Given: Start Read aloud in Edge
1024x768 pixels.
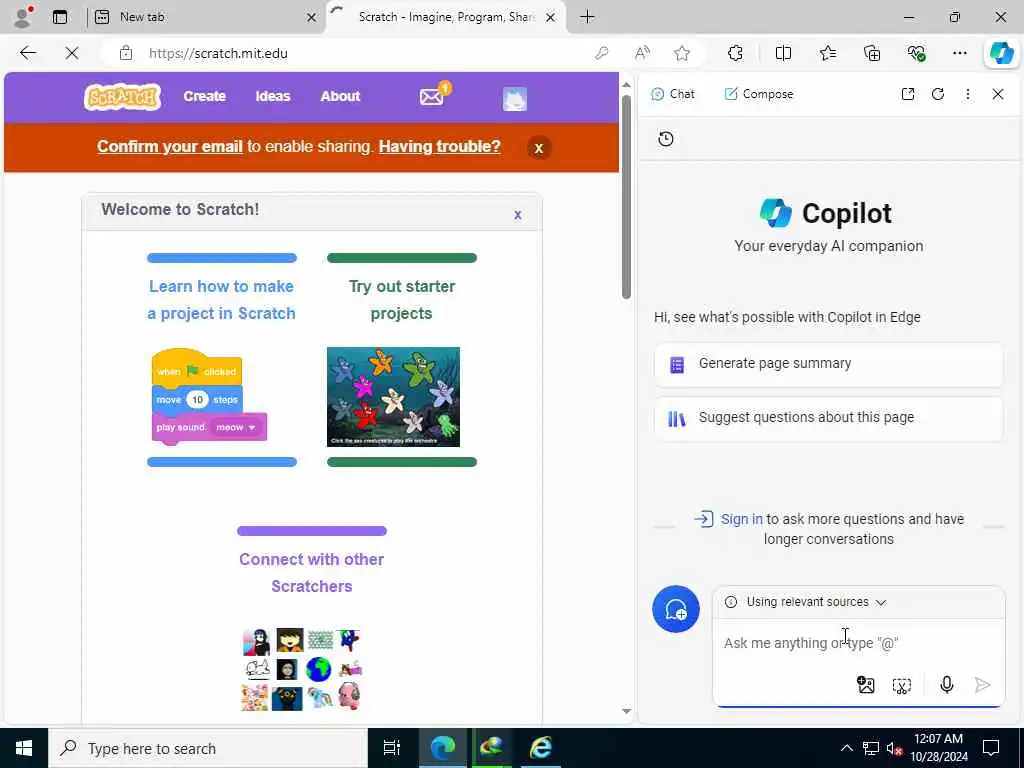Looking at the screenshot, I should [x=642, y=54].
